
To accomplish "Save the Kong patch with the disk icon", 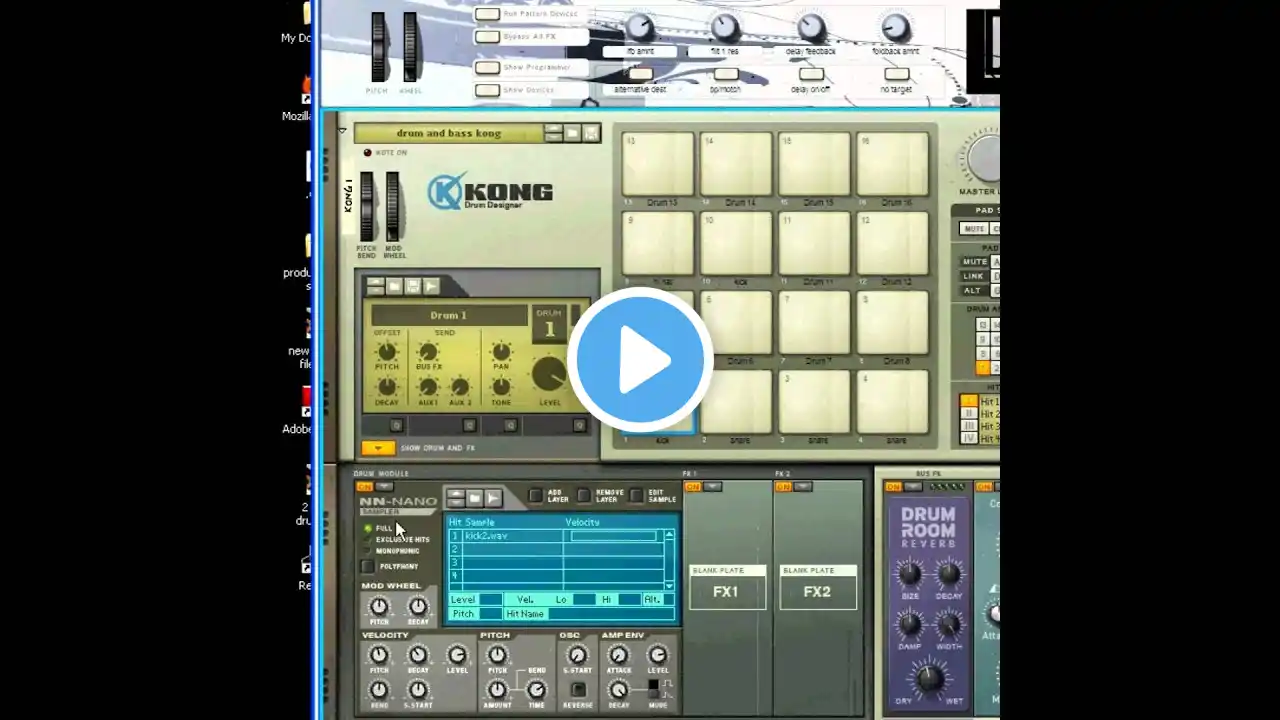I will pyautogui.click(x=591, y=133).
